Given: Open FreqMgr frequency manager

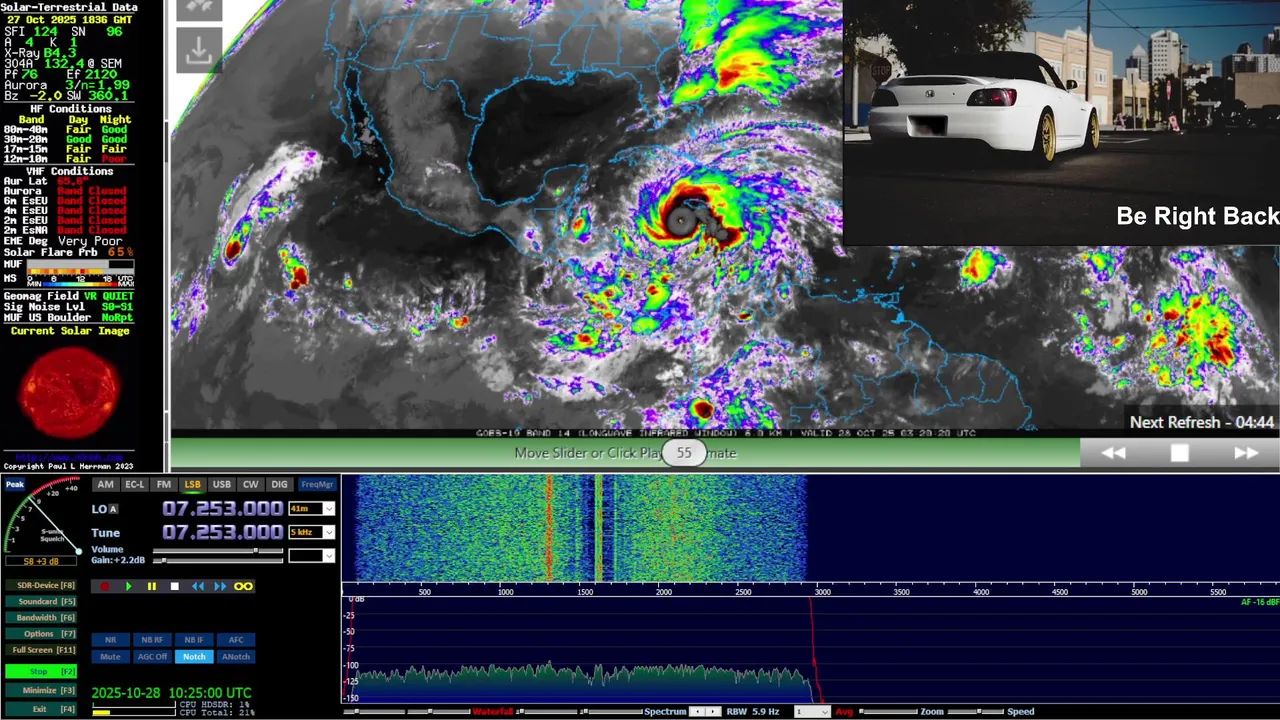Looking at the screenshot, I should click(x=317, y=485).
